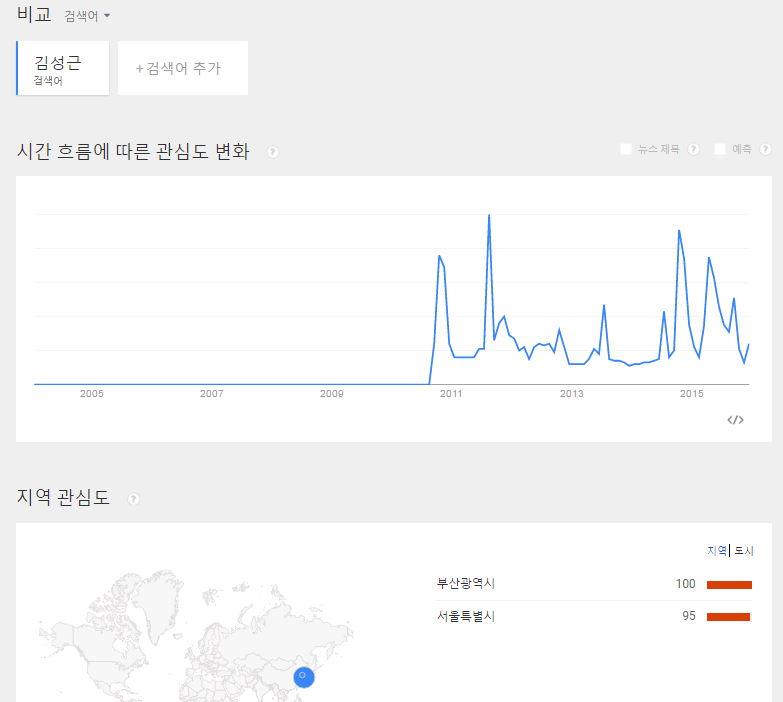
Task: Click the help icon next to 뉴스 제목
Action: 693,150
